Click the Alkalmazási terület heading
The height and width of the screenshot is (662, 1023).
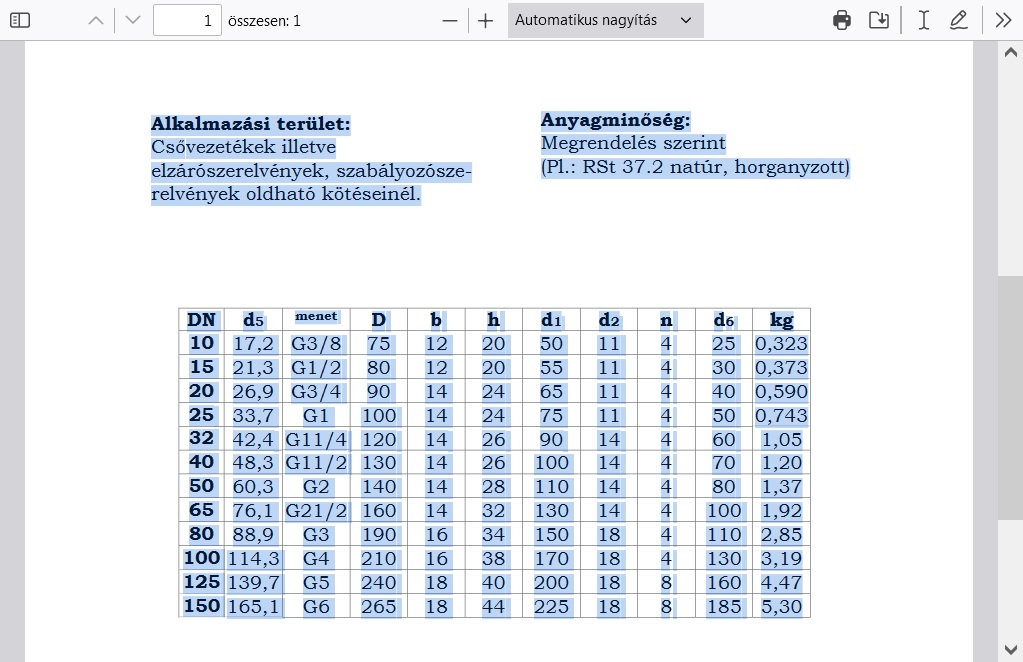(x=251, y=124)
